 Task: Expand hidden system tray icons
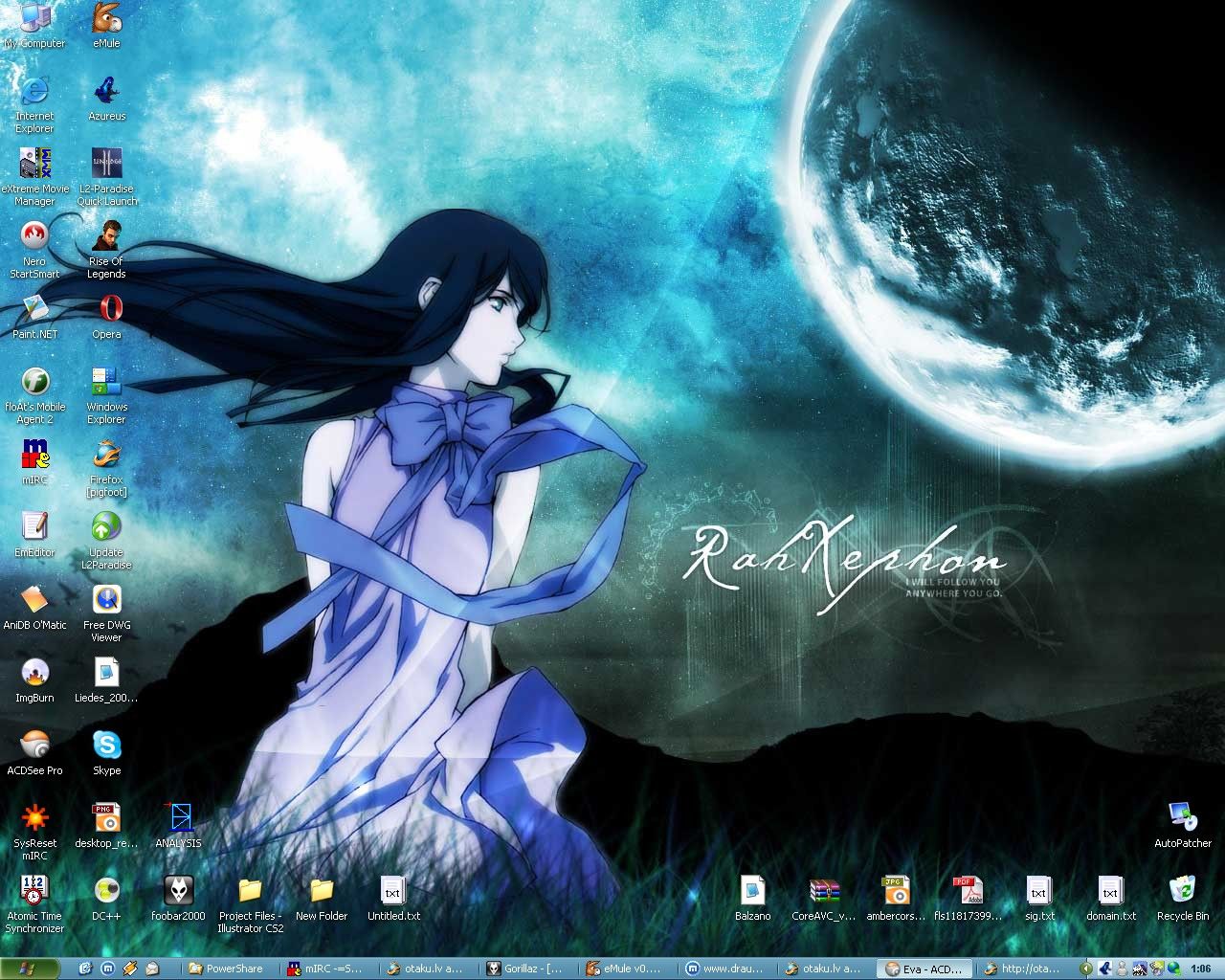(1088, 968)
